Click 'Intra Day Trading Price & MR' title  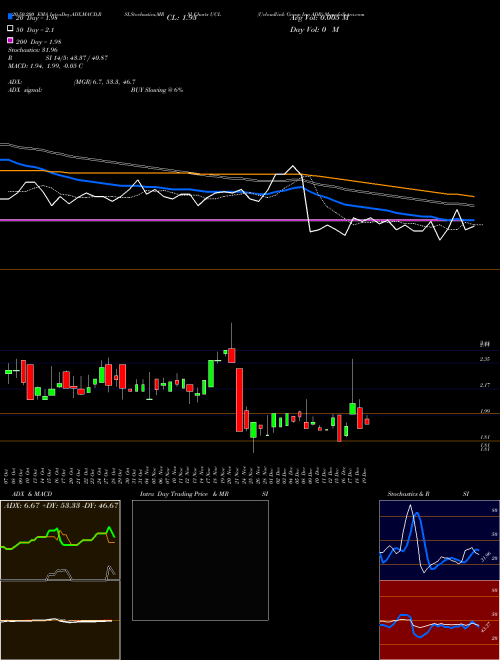tap(184, 494)
